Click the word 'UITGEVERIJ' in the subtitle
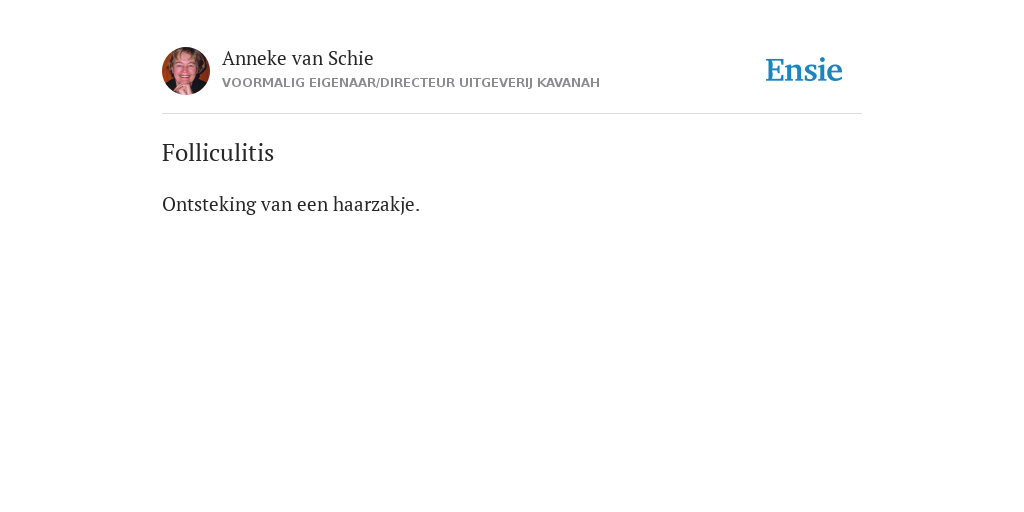Image resolution: width=1024 pixels, height=512 pixels. pos(496,83)
